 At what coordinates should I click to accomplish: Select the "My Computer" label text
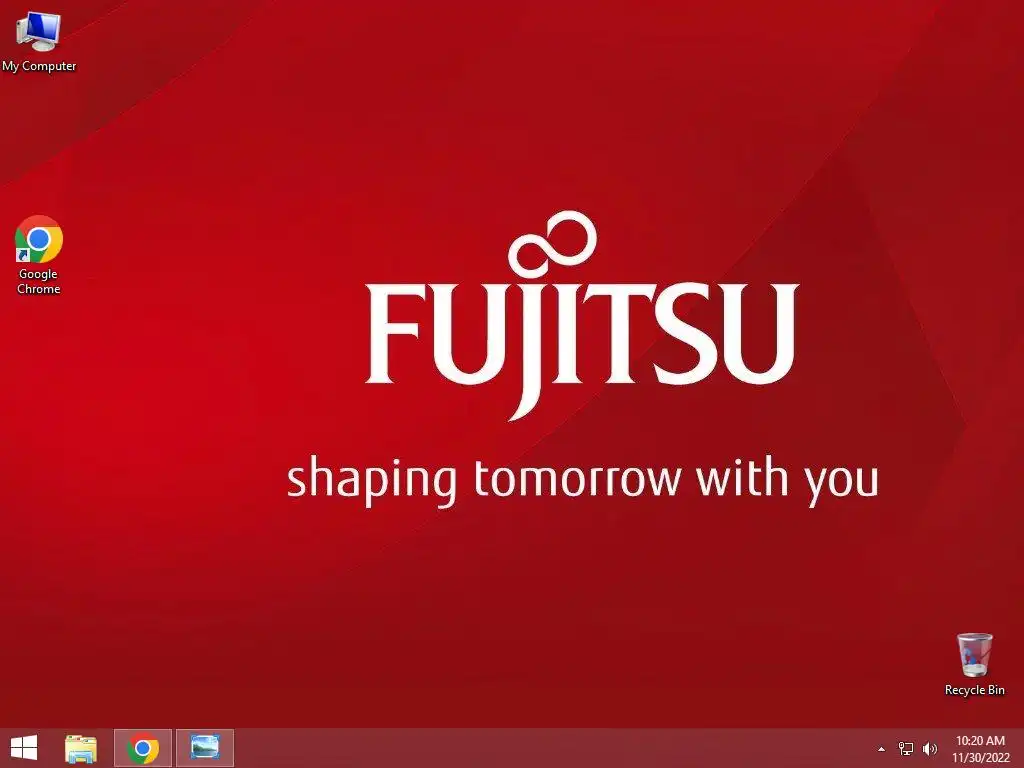coord(39,66)
